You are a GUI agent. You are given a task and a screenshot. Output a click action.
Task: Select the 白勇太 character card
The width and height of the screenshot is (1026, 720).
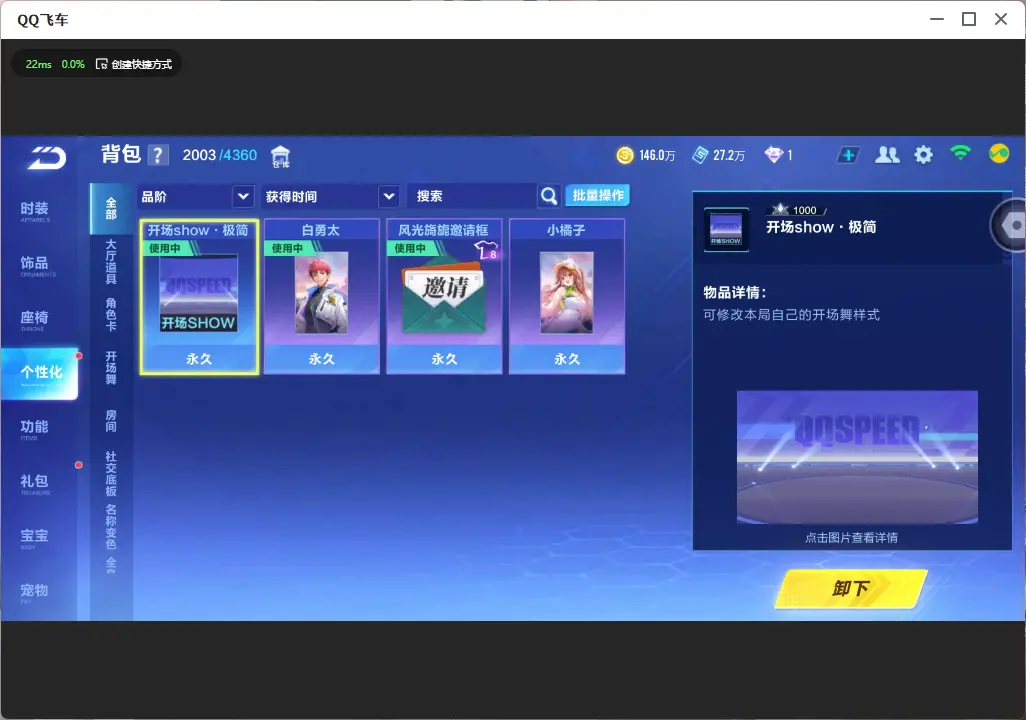point(321,297)
